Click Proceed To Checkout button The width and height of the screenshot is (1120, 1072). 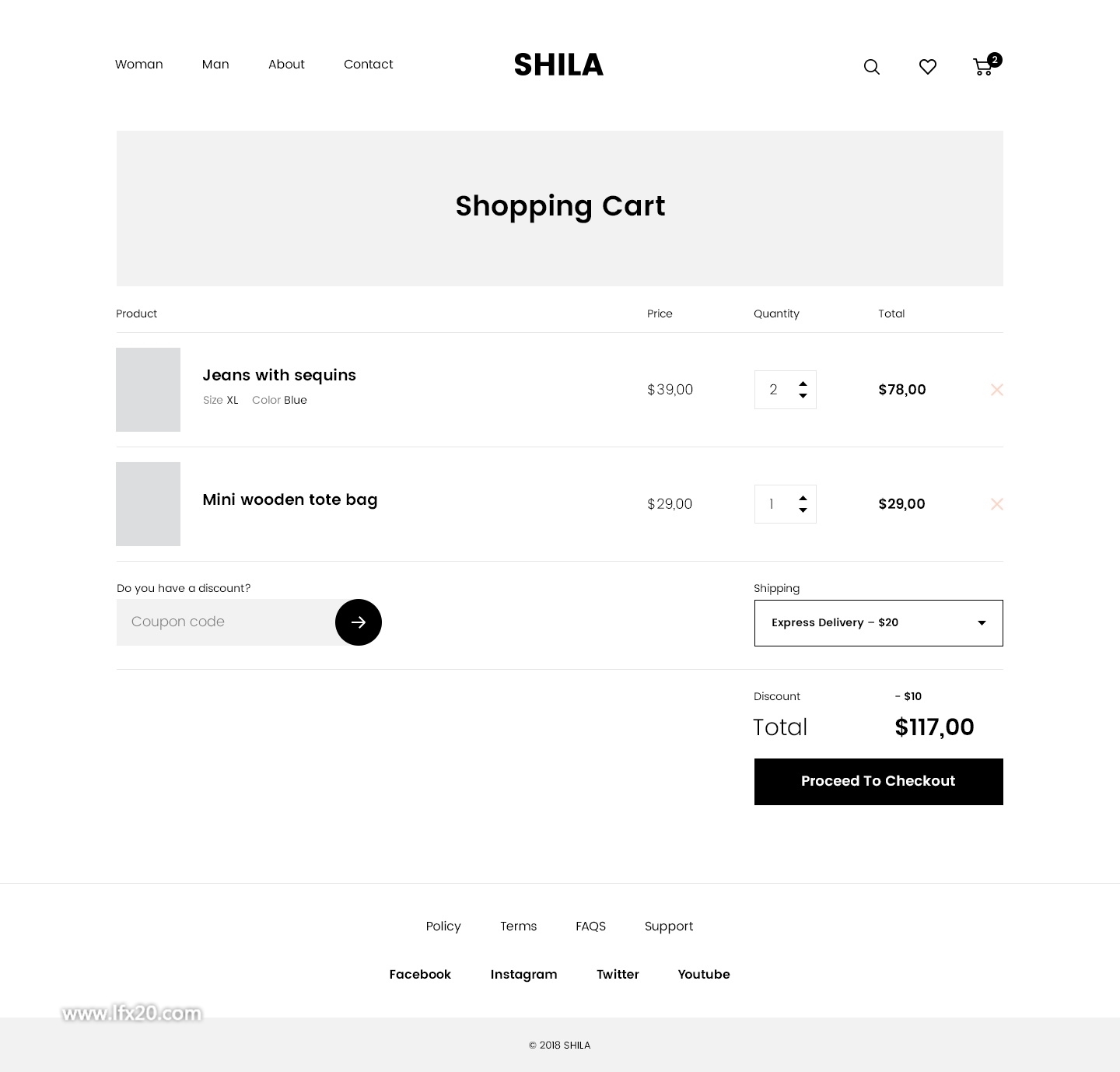879,782
